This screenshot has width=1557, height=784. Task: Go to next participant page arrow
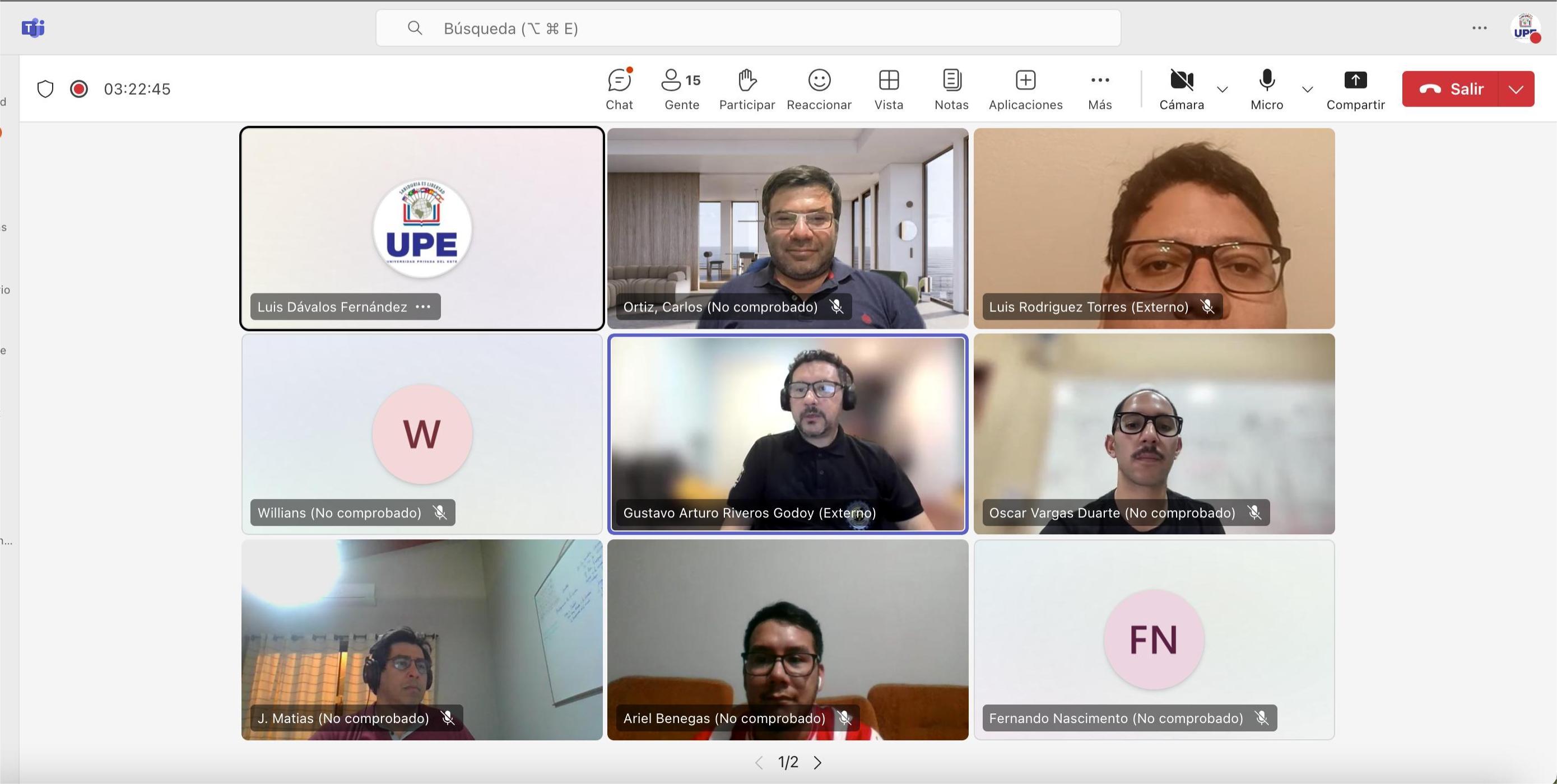818,762
